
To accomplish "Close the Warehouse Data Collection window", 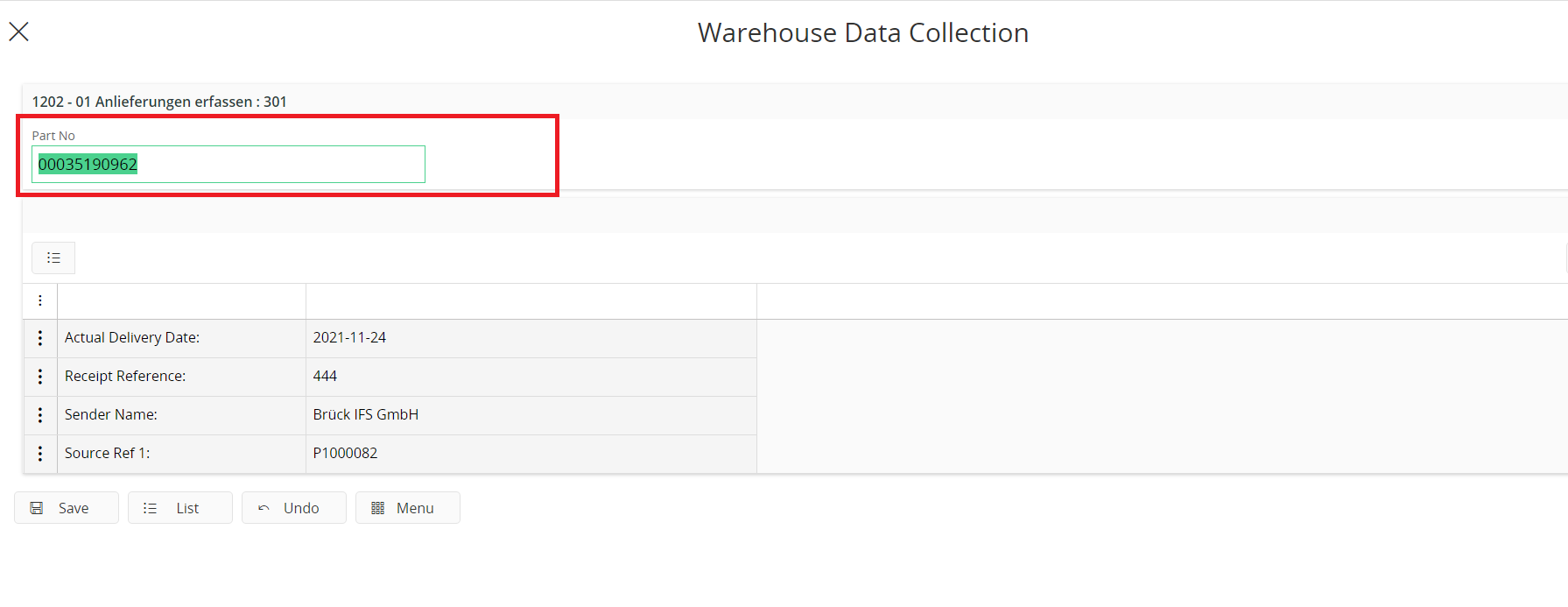I will (x=18, y=32).
